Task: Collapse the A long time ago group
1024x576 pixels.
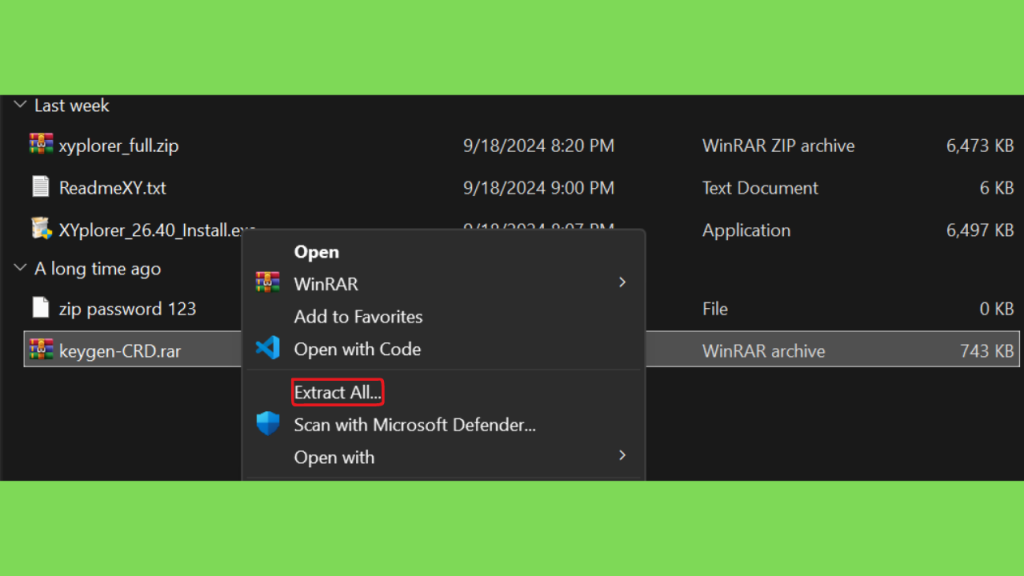Action: [x=20, y=268]
